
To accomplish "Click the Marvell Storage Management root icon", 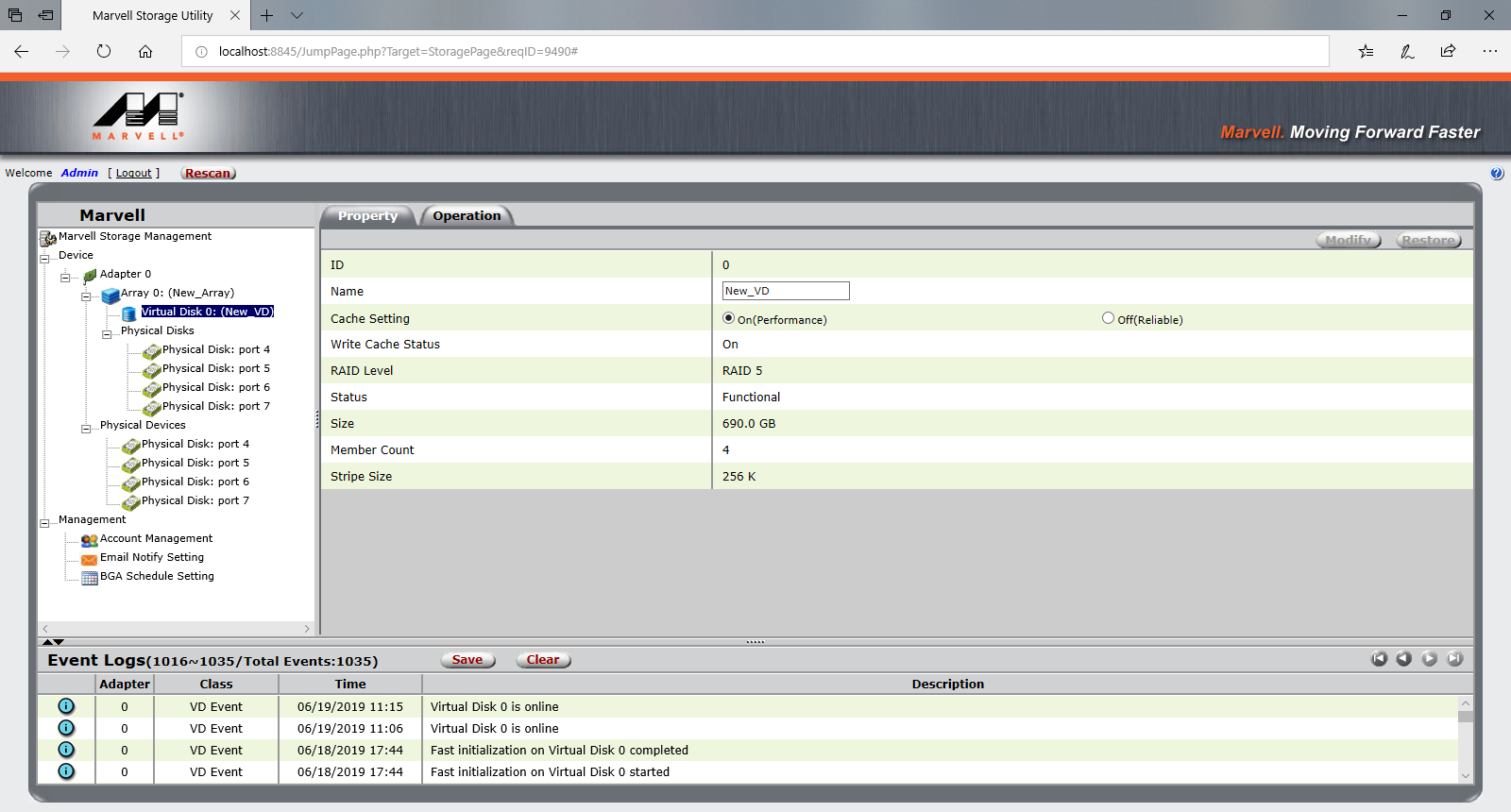I will point(48,238).
